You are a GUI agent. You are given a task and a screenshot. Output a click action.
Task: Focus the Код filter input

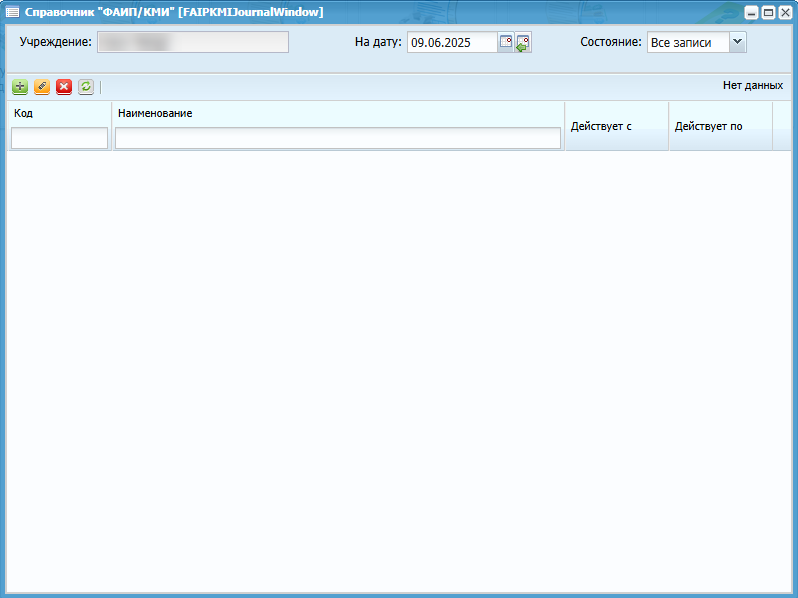point(59,138)
